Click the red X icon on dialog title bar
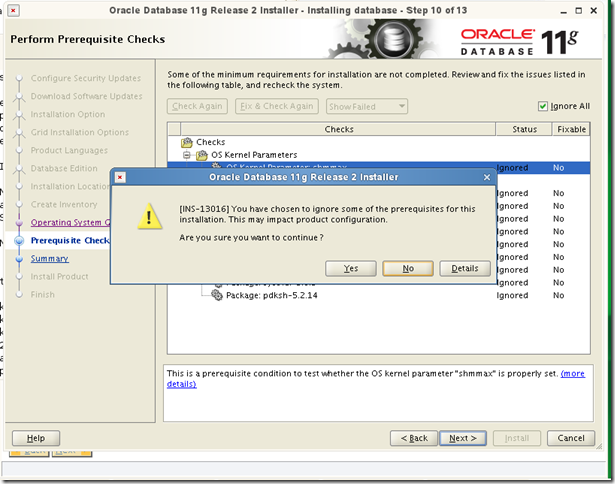Image resolution: width=615 pixels, height=484 pixels. [x=120, y=177]
